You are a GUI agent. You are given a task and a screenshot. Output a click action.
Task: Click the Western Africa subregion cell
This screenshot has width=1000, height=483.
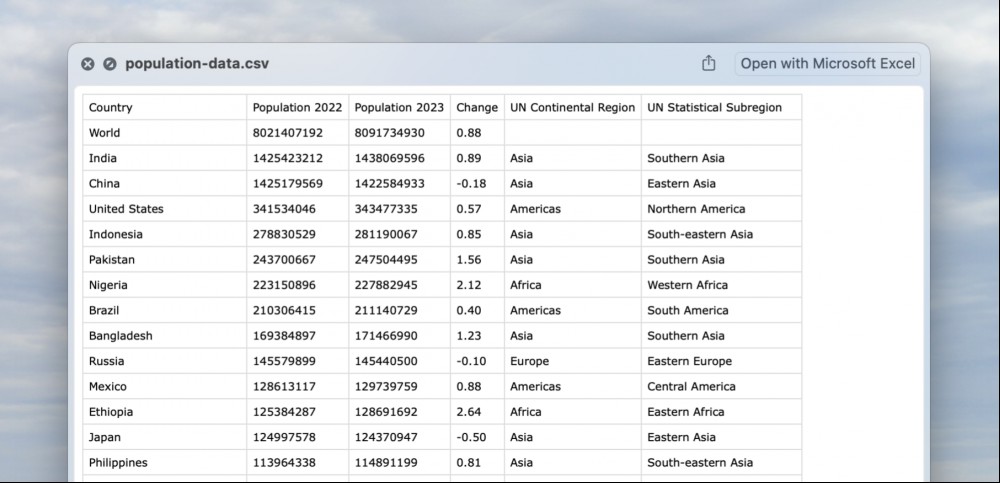(721, 285)
